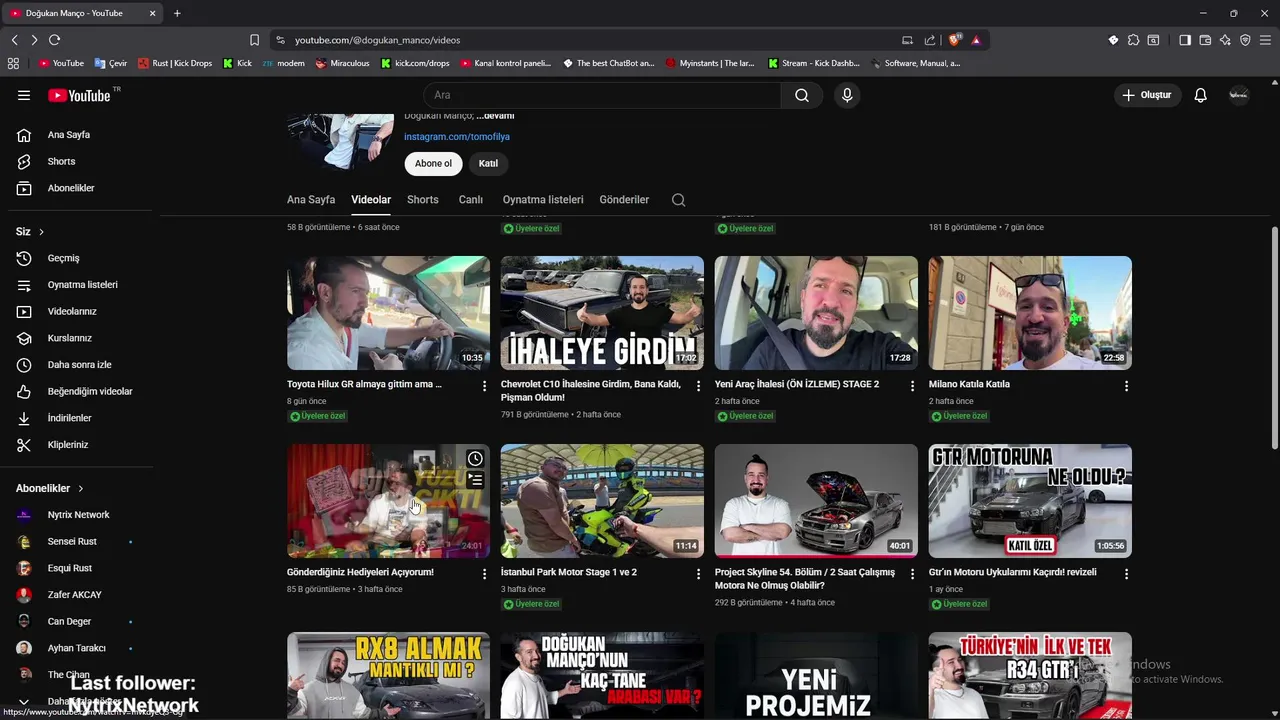This screenshot has width=1280, height=720.
Task: Click video title İstanbul Park Motor Stage 1 ve 2
Action: 569,572
